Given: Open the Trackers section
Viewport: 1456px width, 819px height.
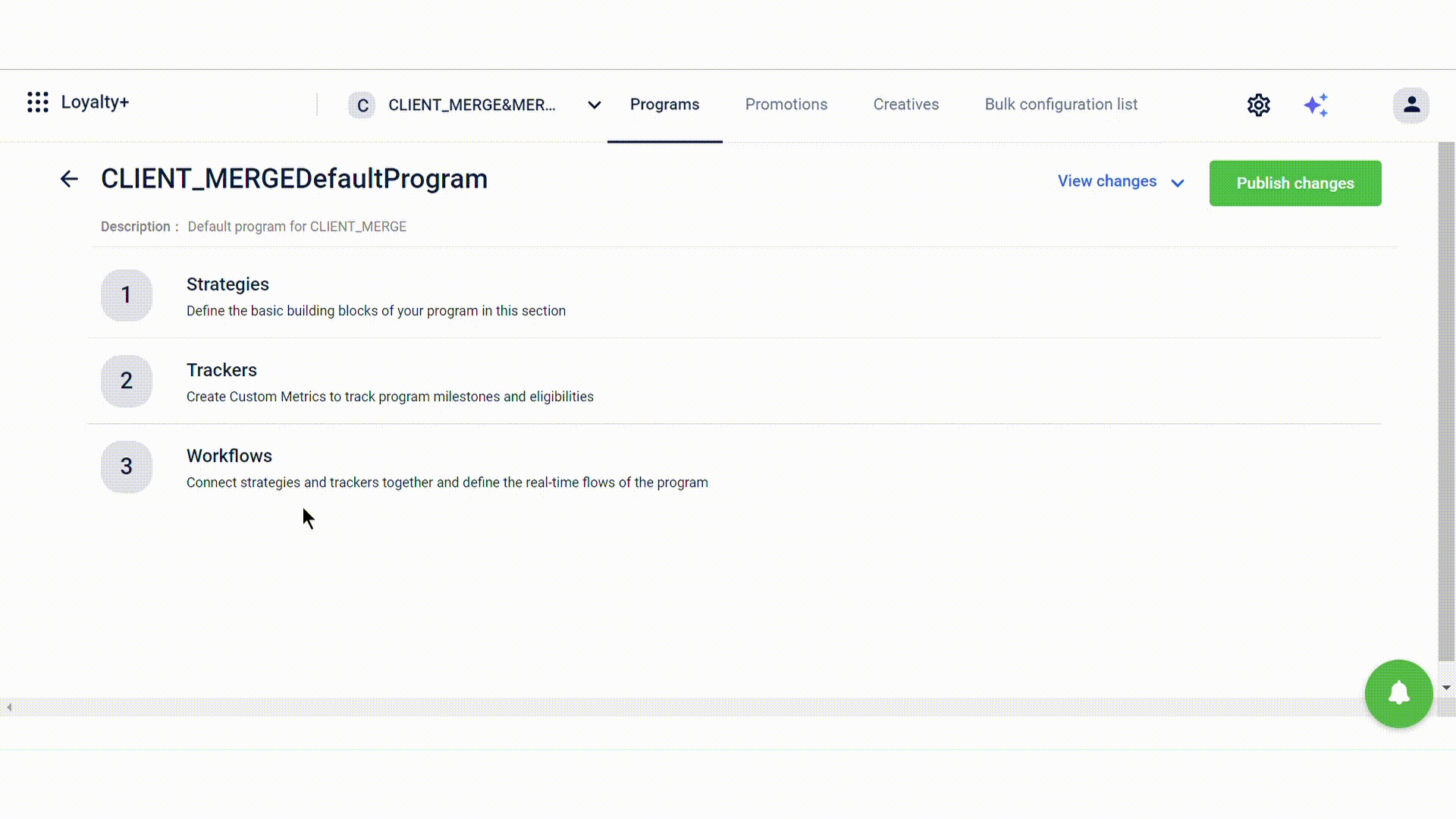Looking at the screenshot, I should (x=222, y=370).
